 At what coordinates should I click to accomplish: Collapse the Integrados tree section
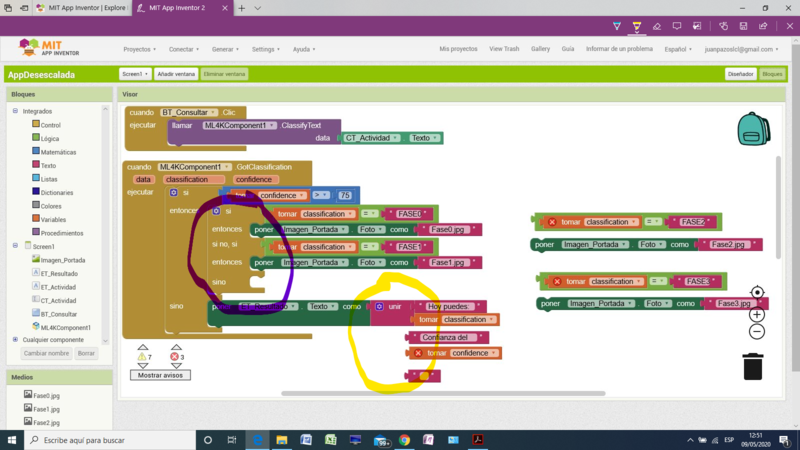click(x=15, y=111)
